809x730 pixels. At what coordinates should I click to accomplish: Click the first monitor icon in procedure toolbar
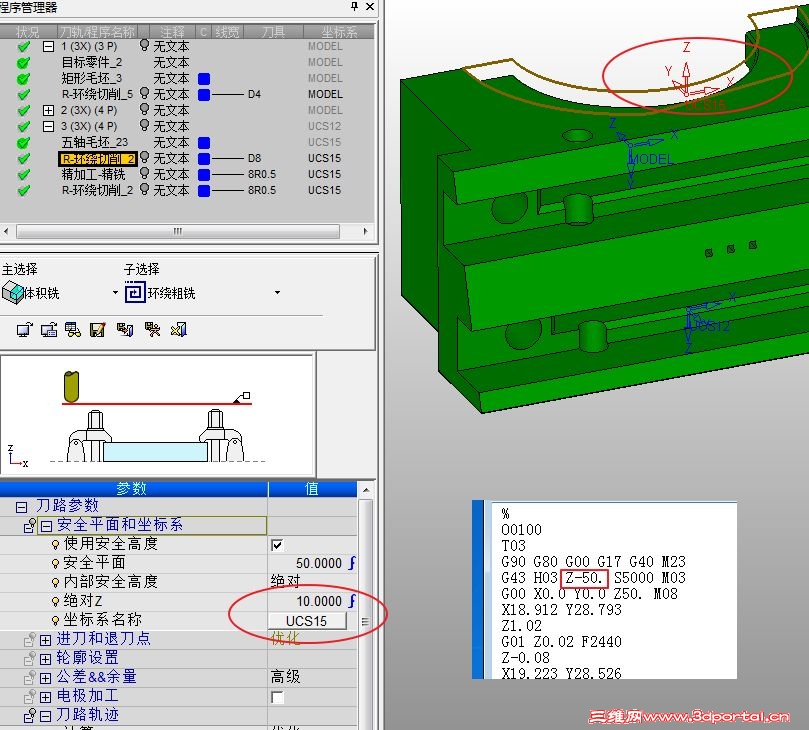[24, 329]
